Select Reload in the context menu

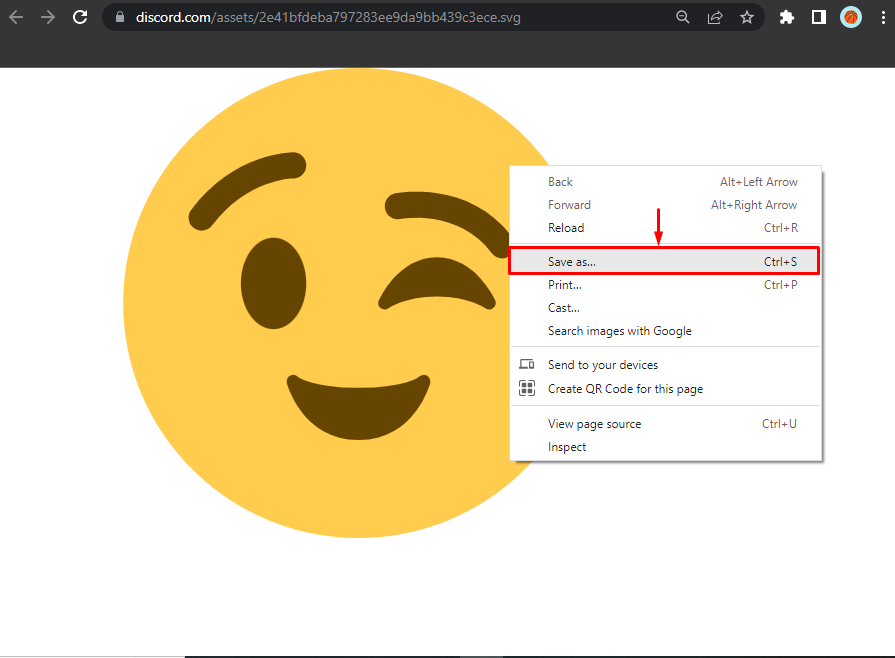click(x=666, y=227)
